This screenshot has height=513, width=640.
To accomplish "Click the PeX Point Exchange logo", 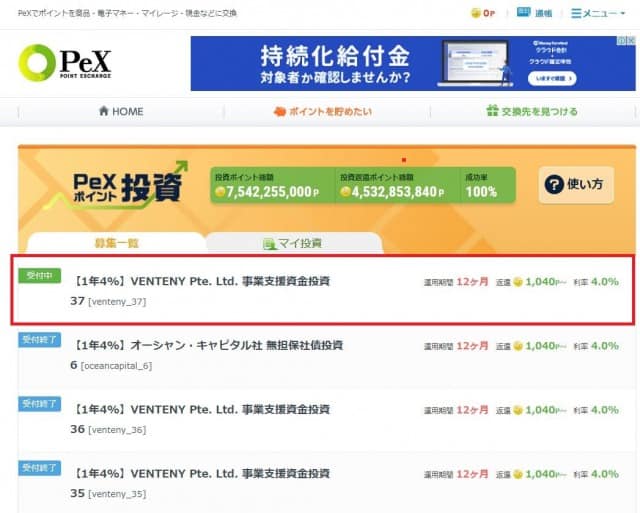I will pyautogui.click(x=65, y=62).
